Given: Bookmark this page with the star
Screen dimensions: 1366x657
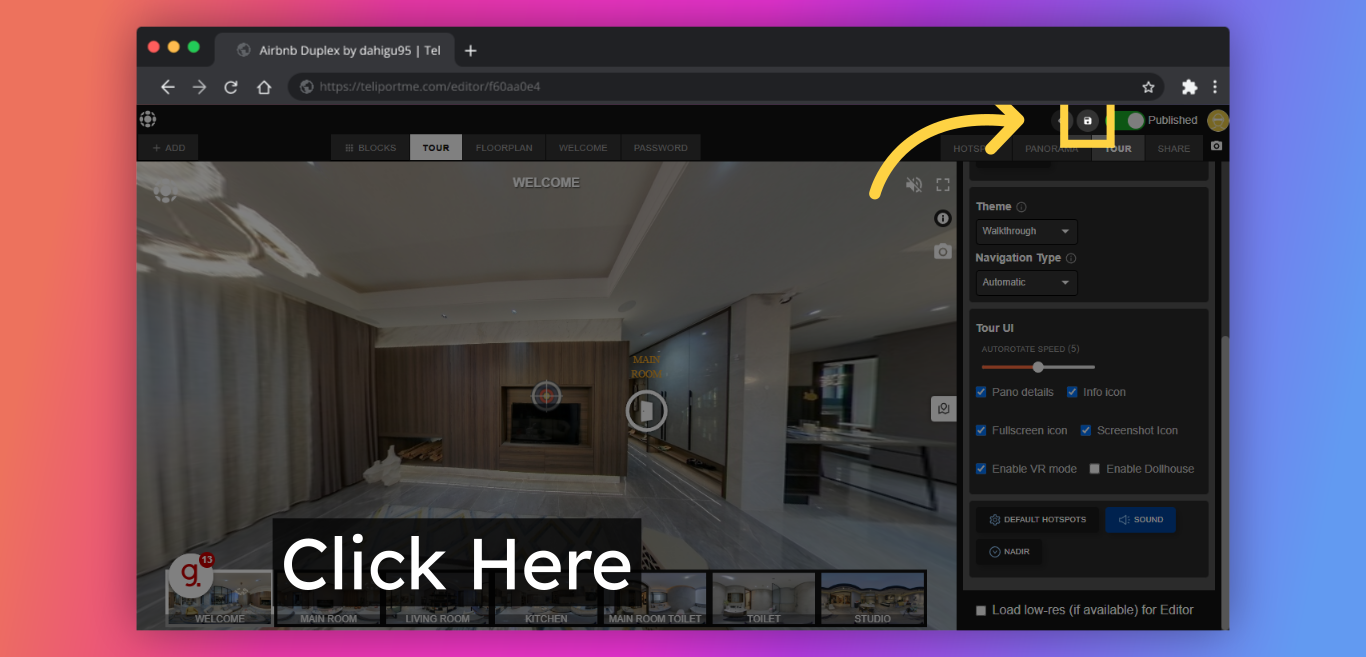Looking at the screenshot, I should coord(1148,87).
